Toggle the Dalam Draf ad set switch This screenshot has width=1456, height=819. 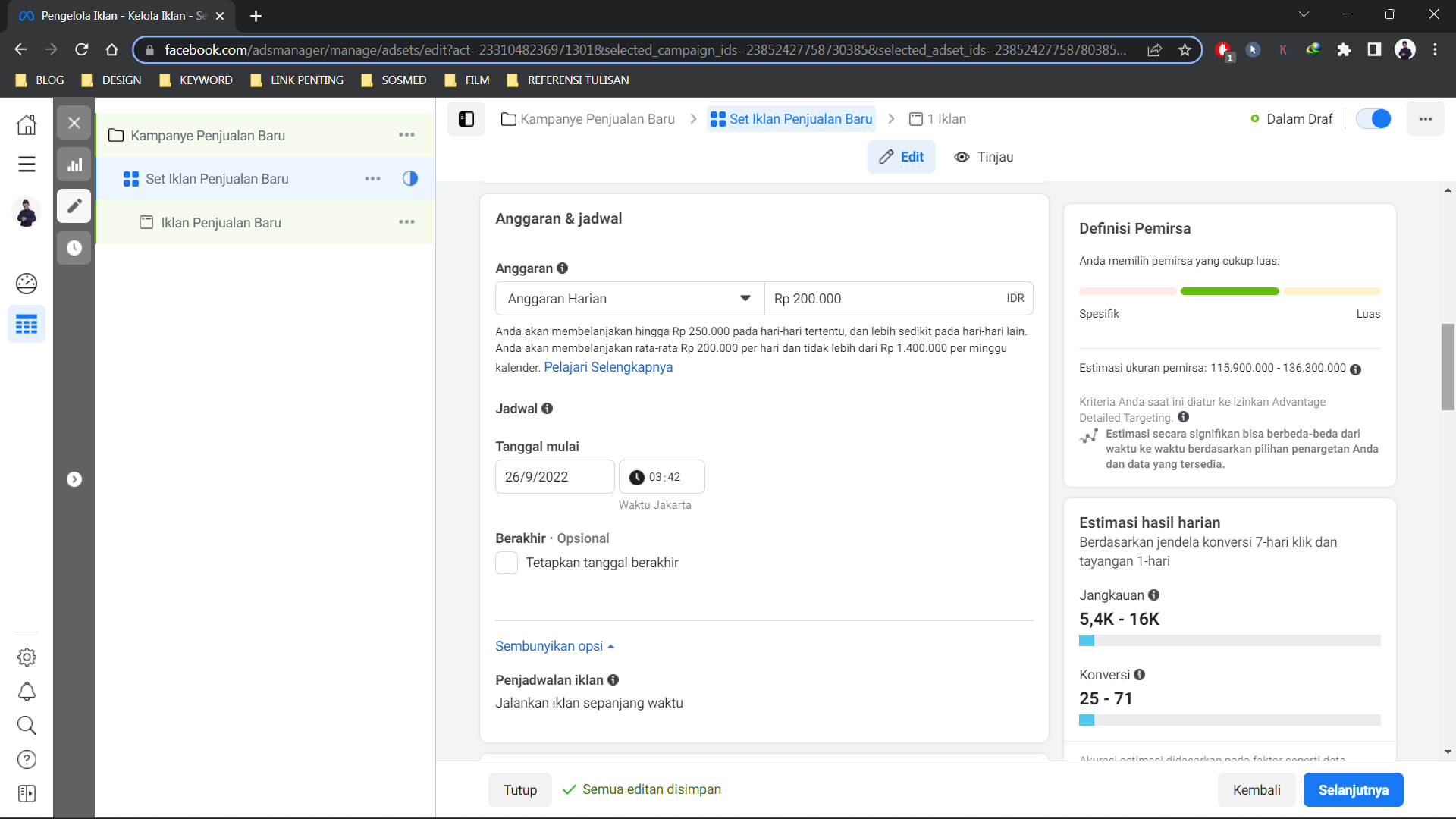(x=1373, y=119)
